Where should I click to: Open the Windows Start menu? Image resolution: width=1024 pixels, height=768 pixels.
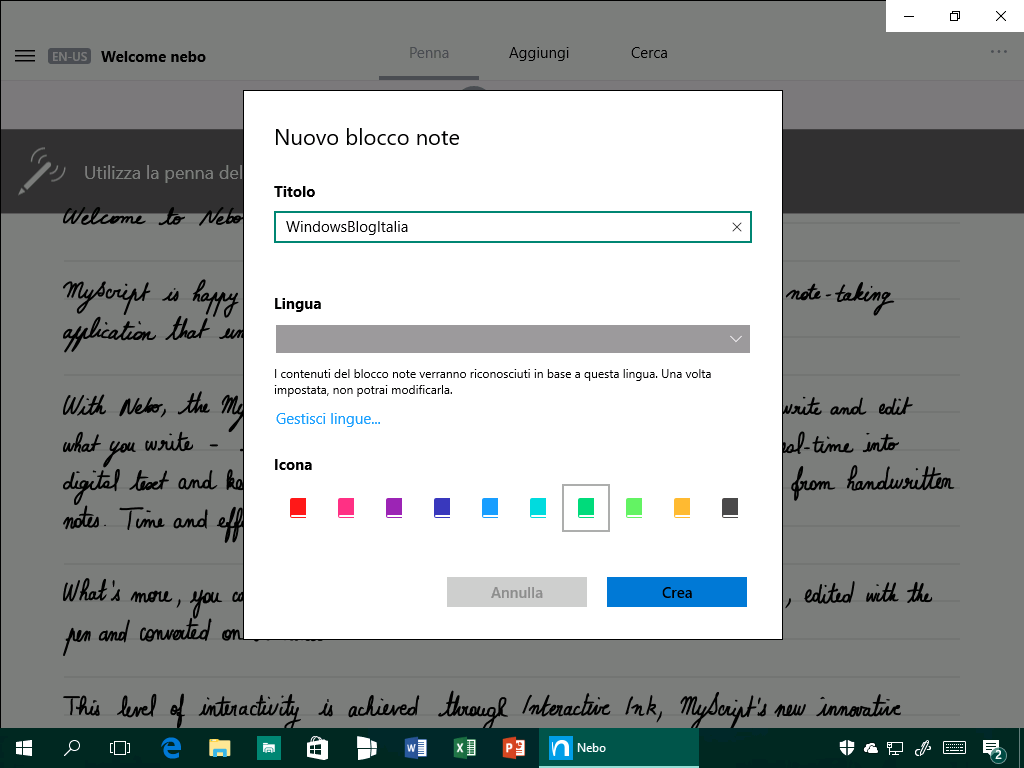[24, 748]
